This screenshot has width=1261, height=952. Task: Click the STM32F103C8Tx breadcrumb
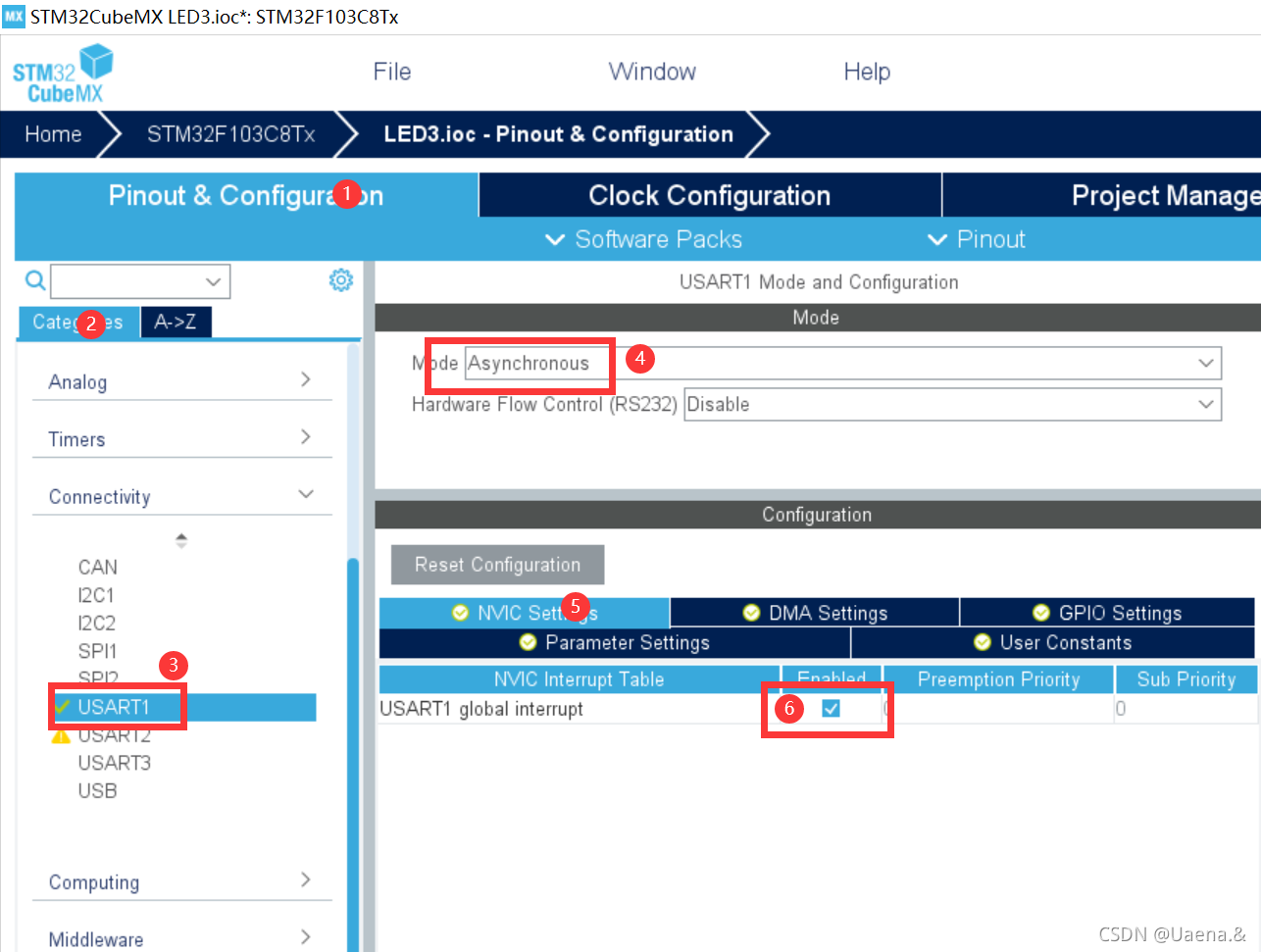click(231, 134)
